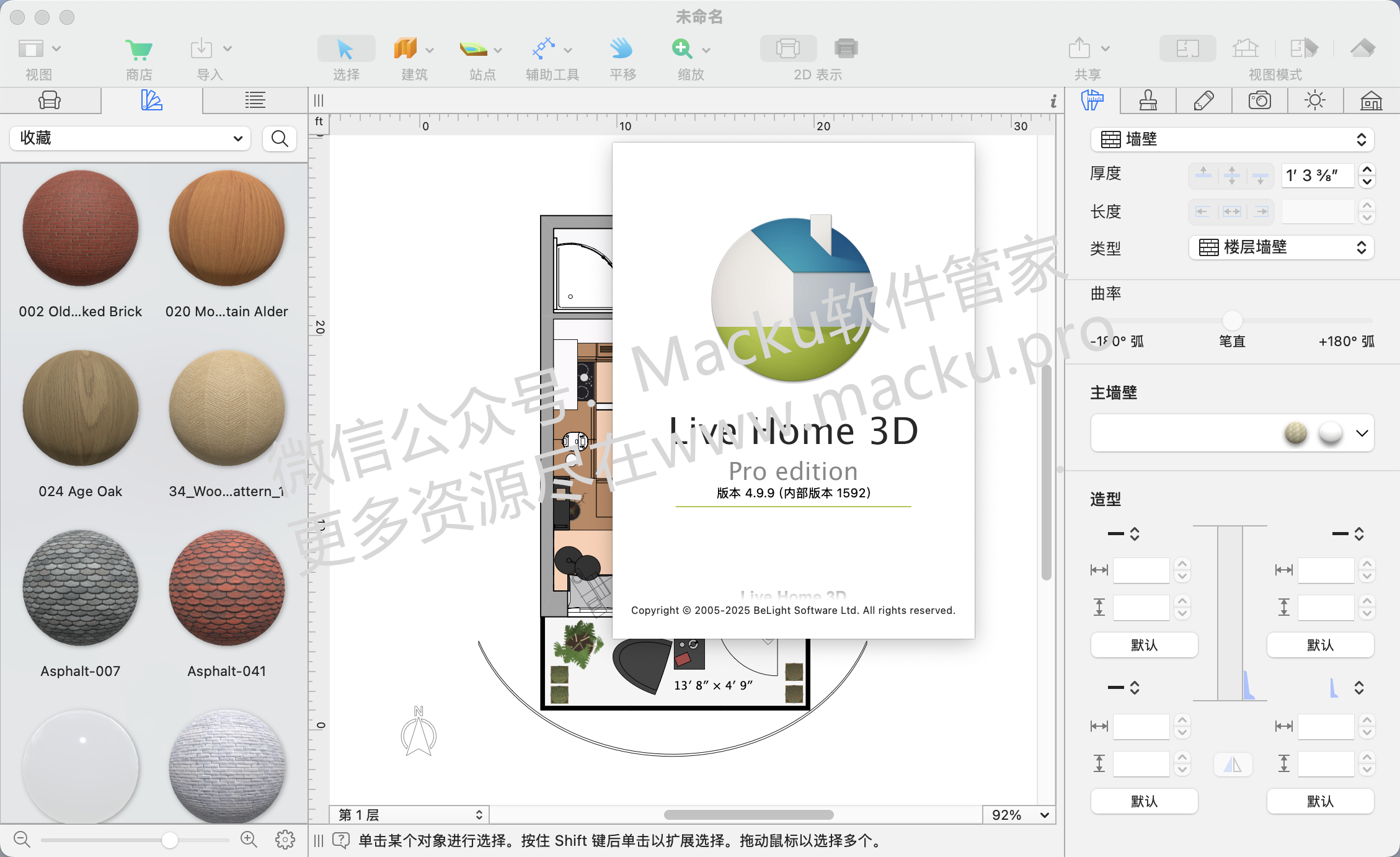Click the ft ruler units box
The width and height of the screenshot is (1400, 857).
click(319, 122)
